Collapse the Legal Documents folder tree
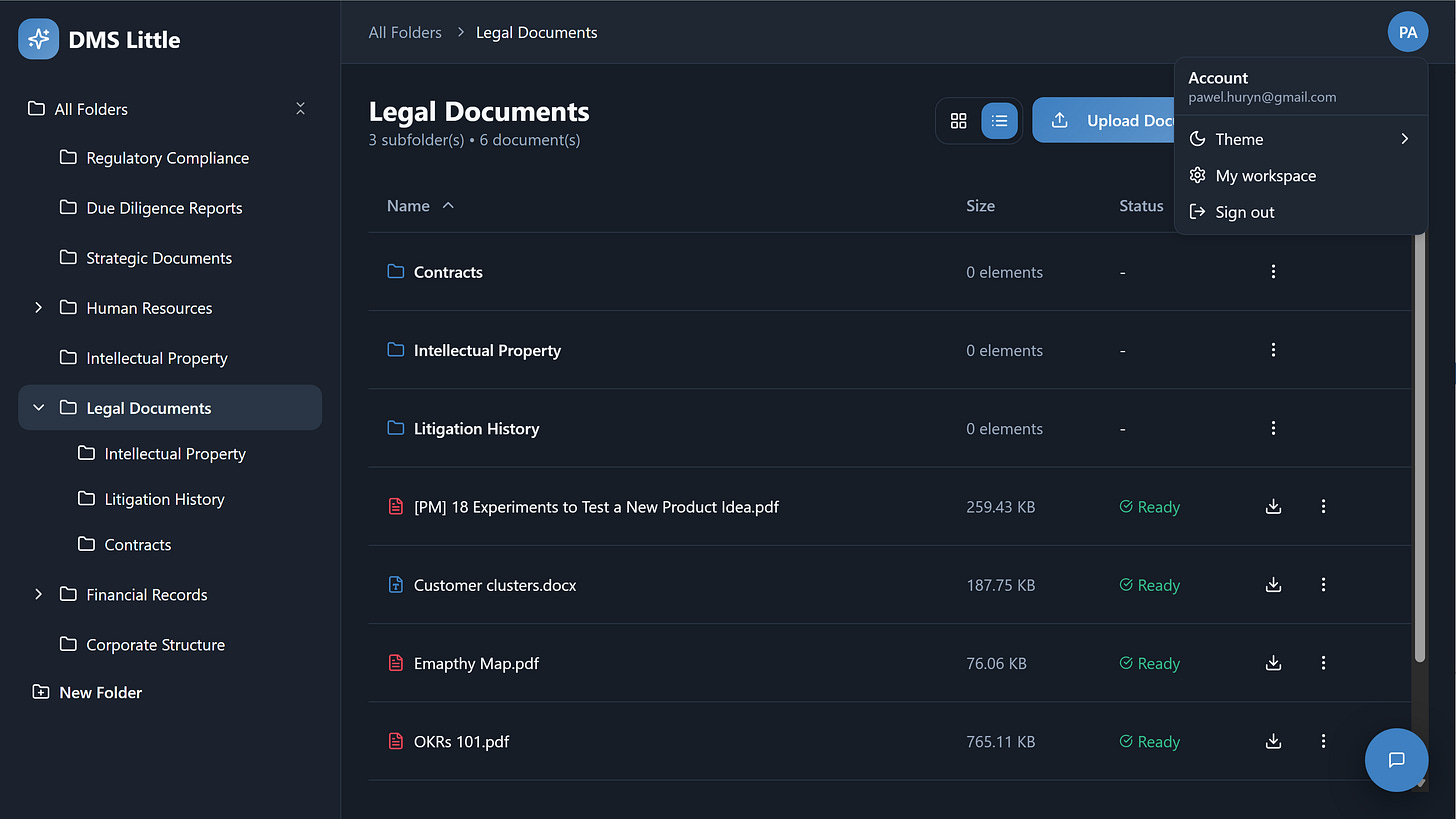This screenshot has width=1456, height=819. [x=38, y=407]
